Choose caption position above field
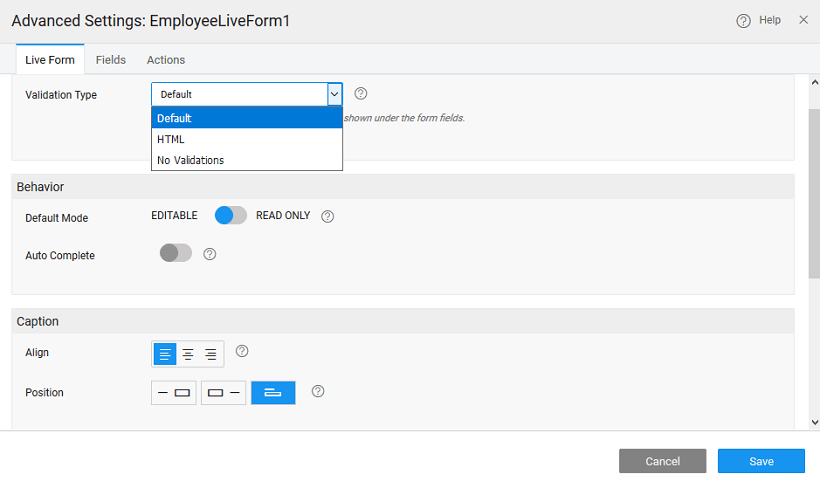Screen dimensions: 820x488 pyautogui.click(x=273, y=393)
